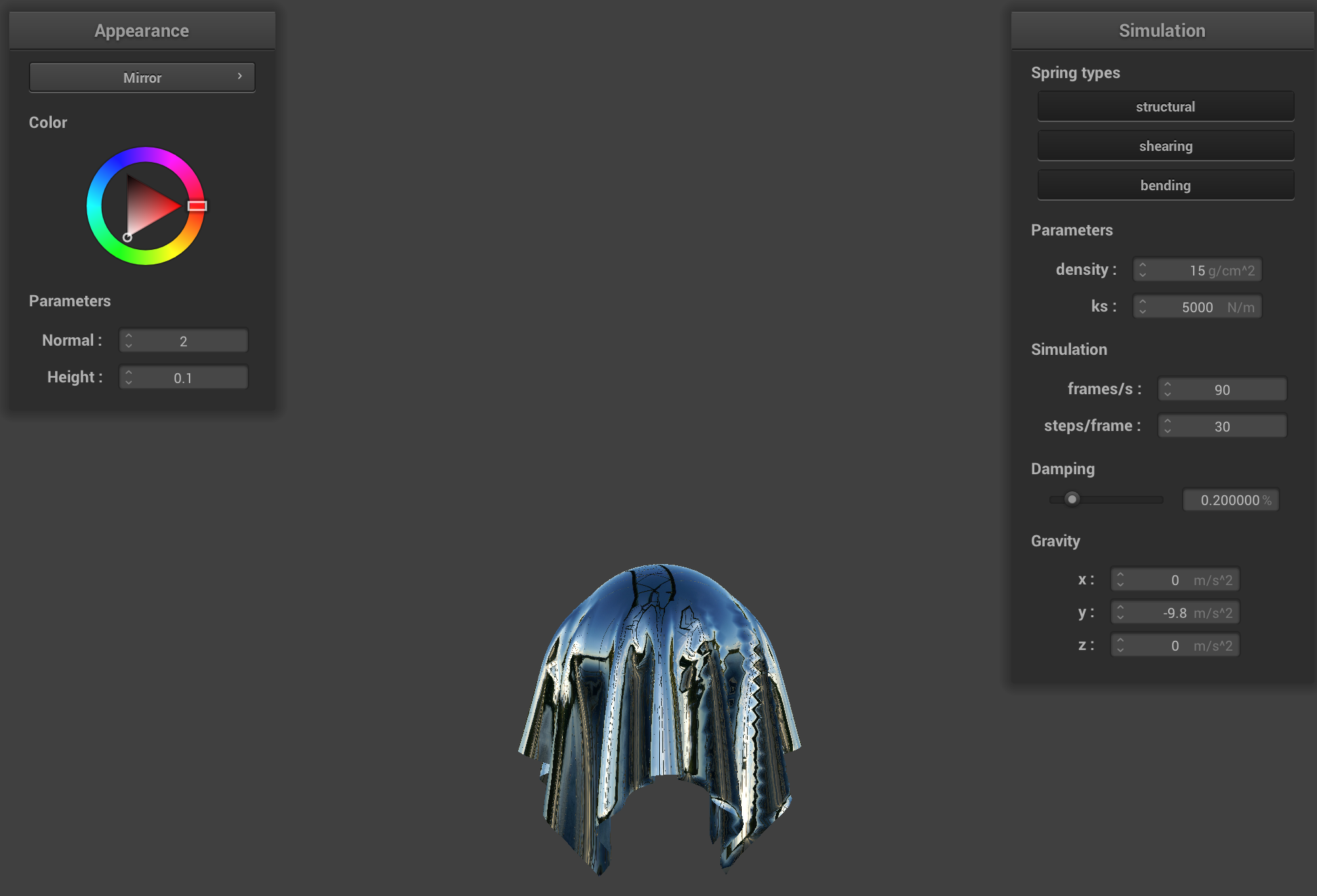Click the steps/frame stepper arrows
The width and height of the screenshot is (1317, 896).
click(x=1168, y=426)
